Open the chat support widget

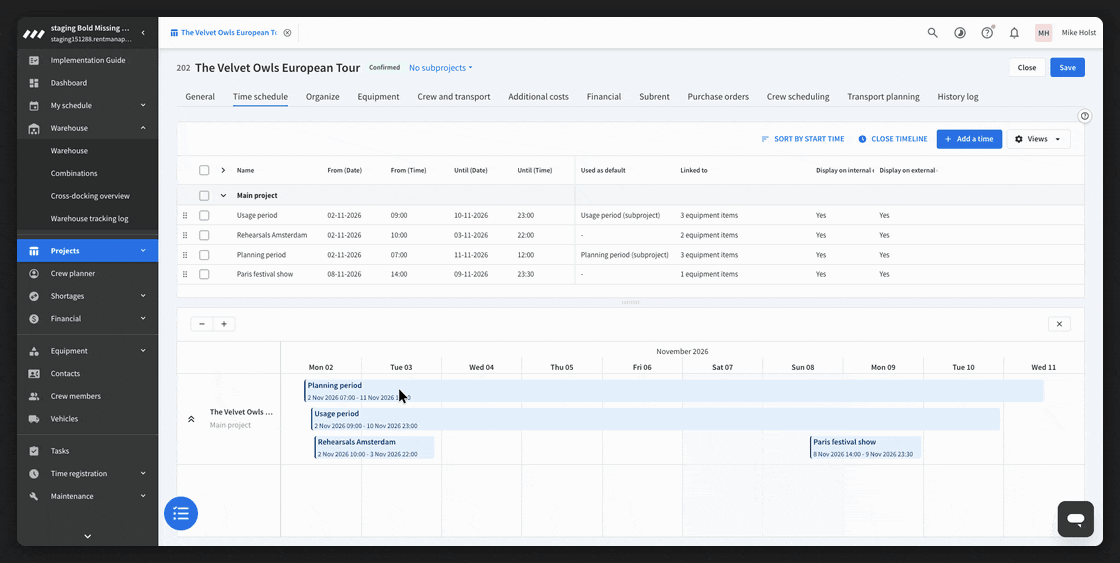coord(1076,519)
